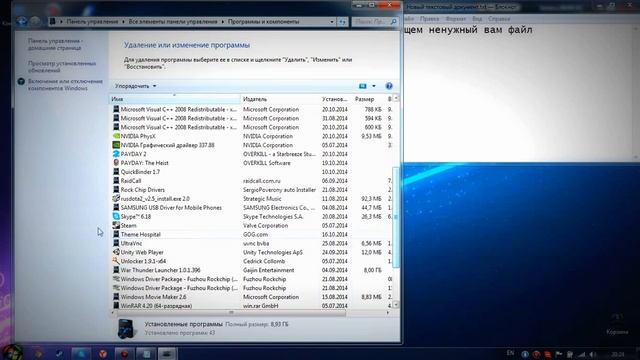Click the shield icon beside Windows components
Image resolution: width=640 pixels, height=360 pixels.
(x=21, y=82)
